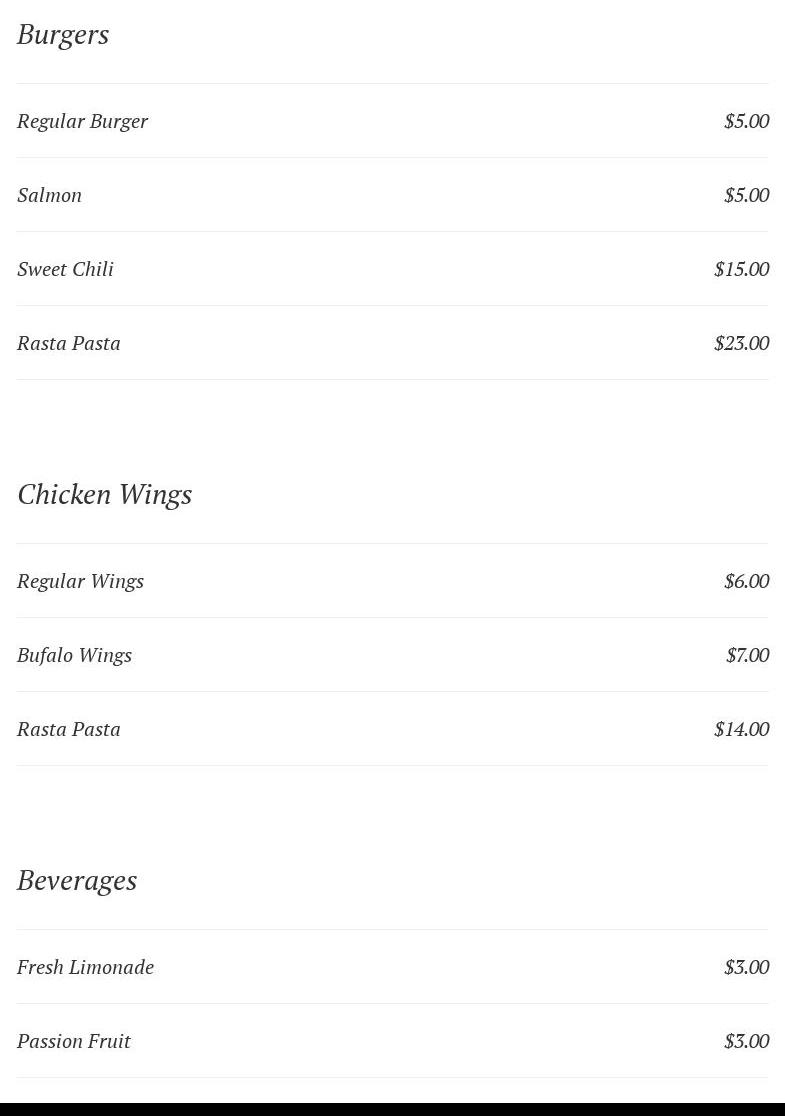Image resolution: width=785 pixels, height=1116 pixels.
Task: Click the Burgers section heading
Action: click(x=63, y=35)
